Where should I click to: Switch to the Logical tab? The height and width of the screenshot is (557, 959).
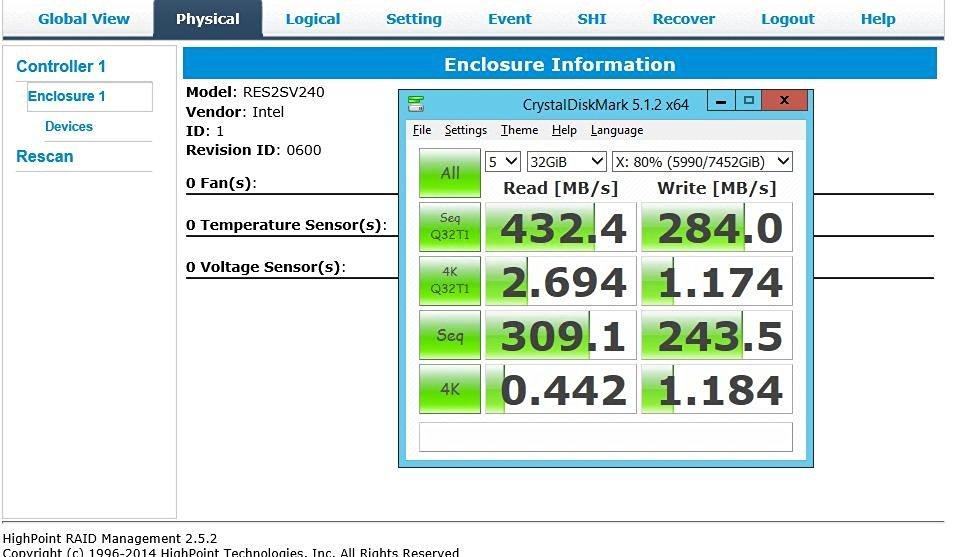coord(313,19)
